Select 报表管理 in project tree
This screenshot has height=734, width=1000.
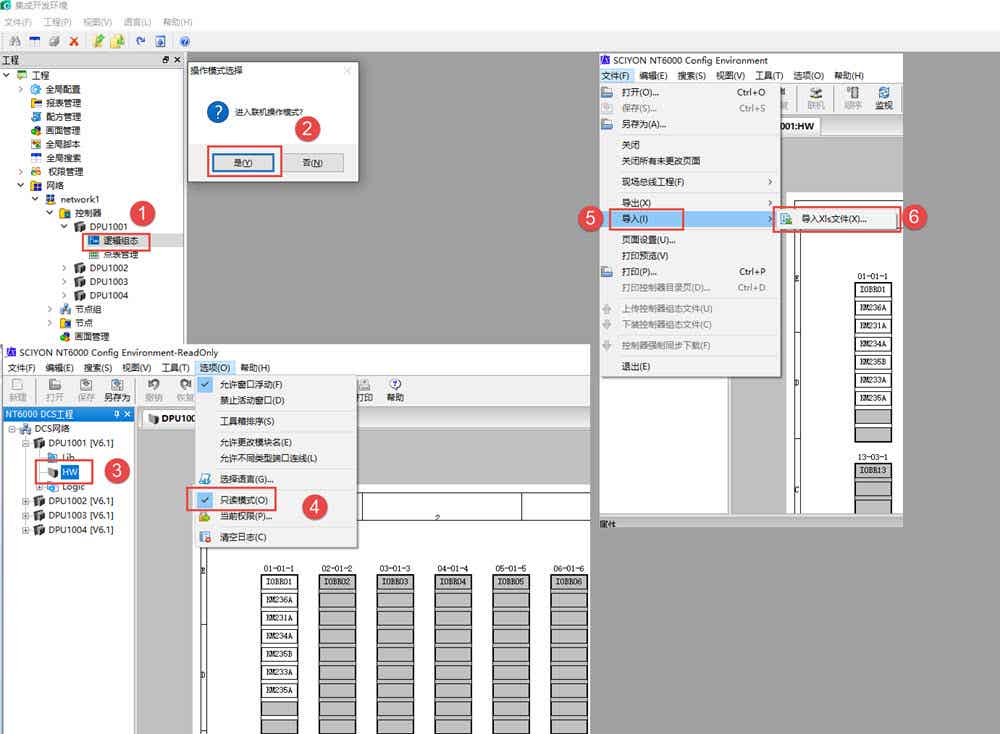[x=63, y=103]
